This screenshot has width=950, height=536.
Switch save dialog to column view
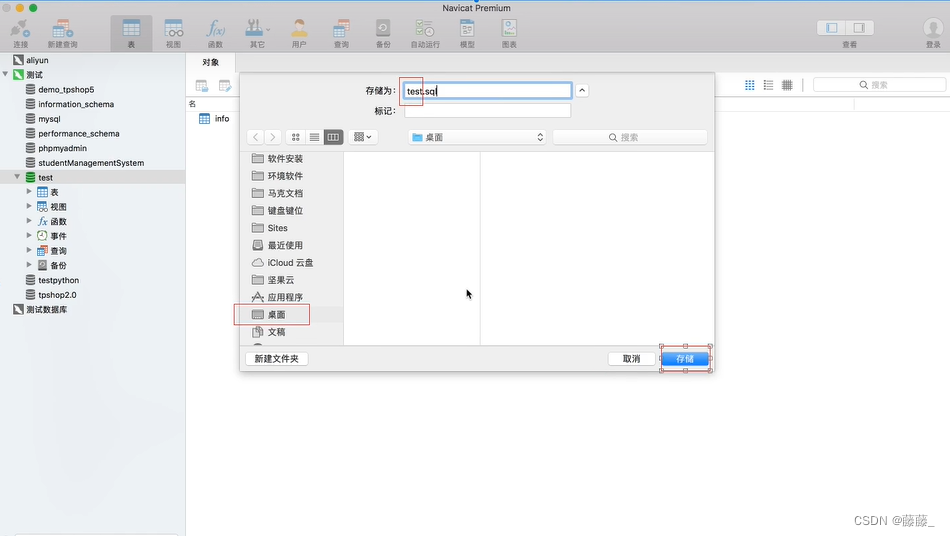(x=333, y=137)
